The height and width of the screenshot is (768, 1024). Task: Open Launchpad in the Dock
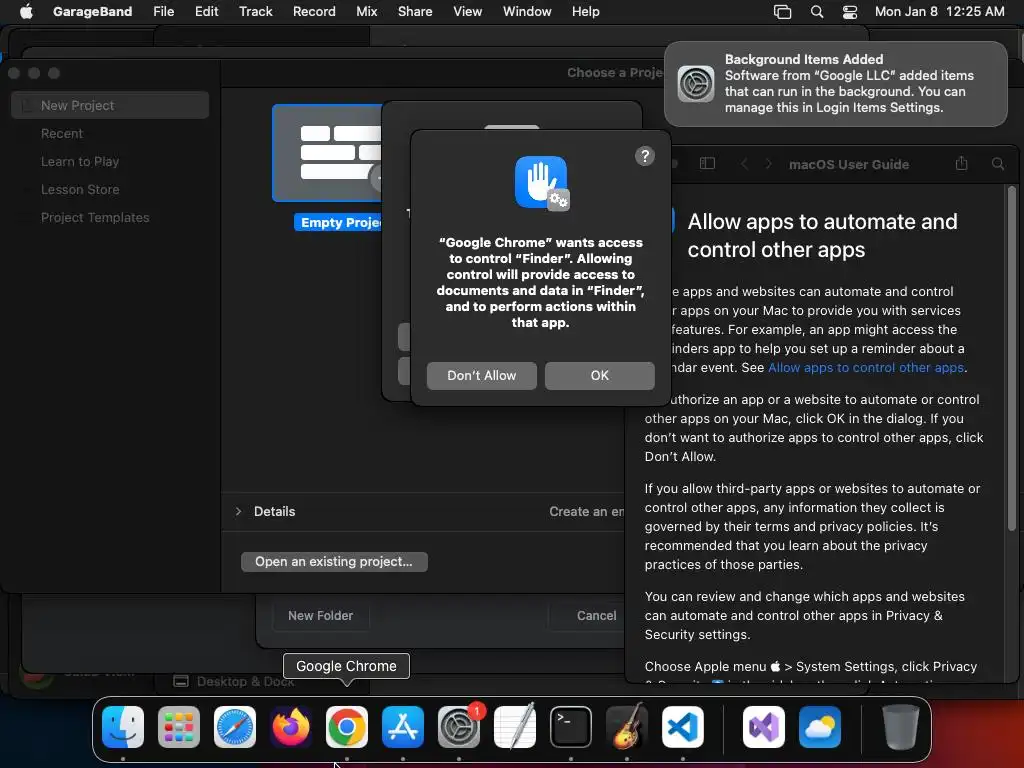tap(179, 727)
